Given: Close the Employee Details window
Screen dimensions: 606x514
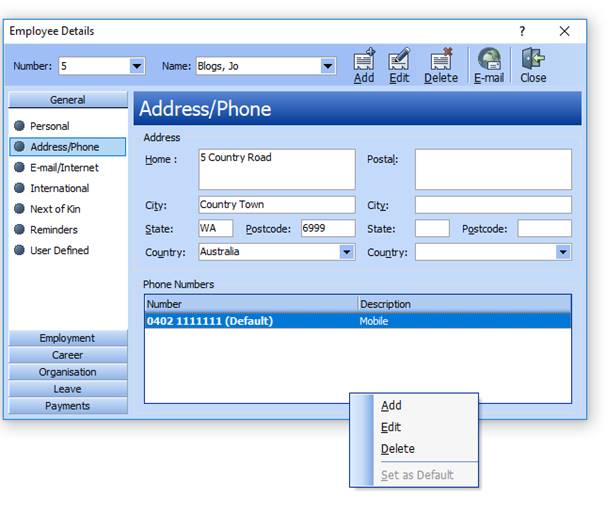Looking at the screenshot, I should point(564,31).
